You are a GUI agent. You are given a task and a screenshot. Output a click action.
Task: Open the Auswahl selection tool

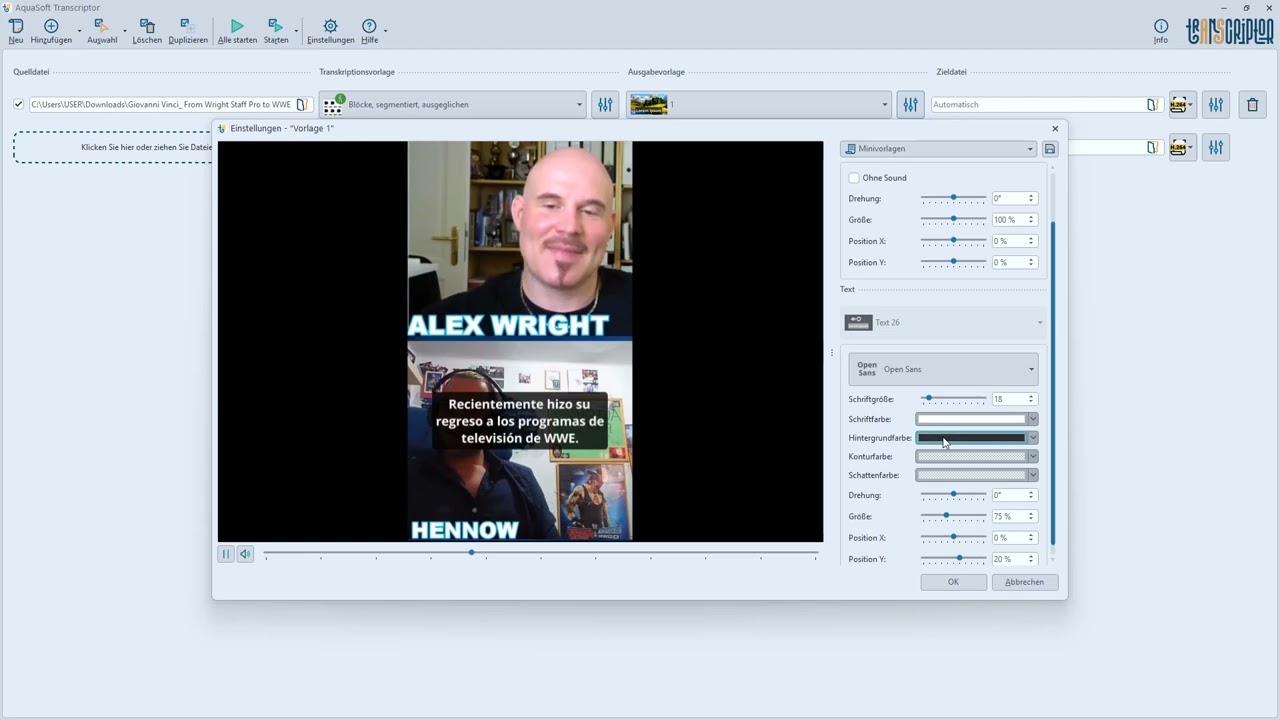coord(101,26)
